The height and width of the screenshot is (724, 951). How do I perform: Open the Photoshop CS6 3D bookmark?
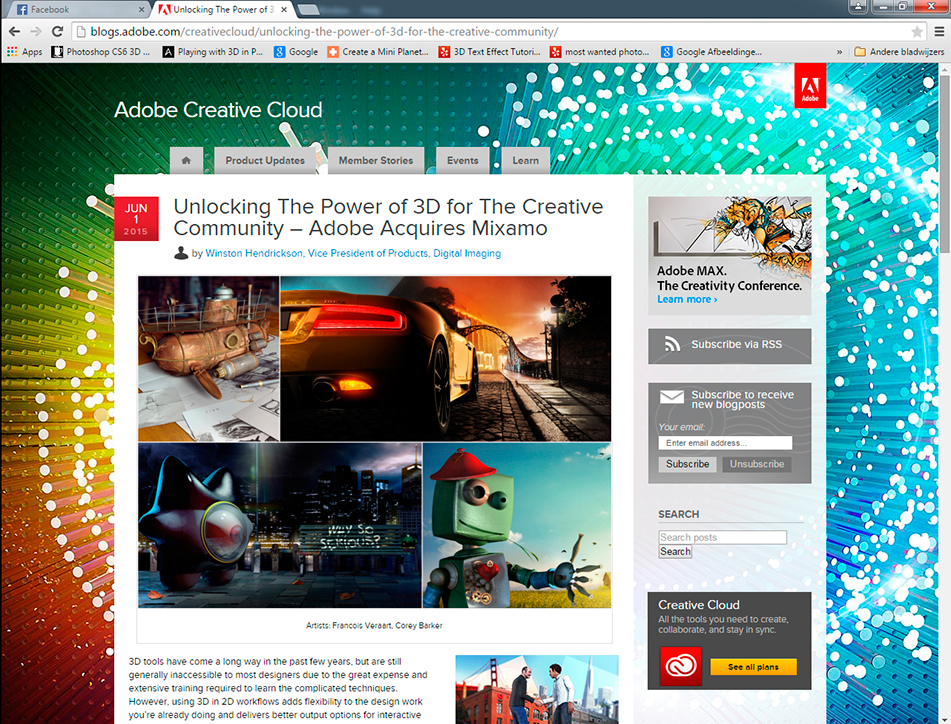(x=101, y=52)
